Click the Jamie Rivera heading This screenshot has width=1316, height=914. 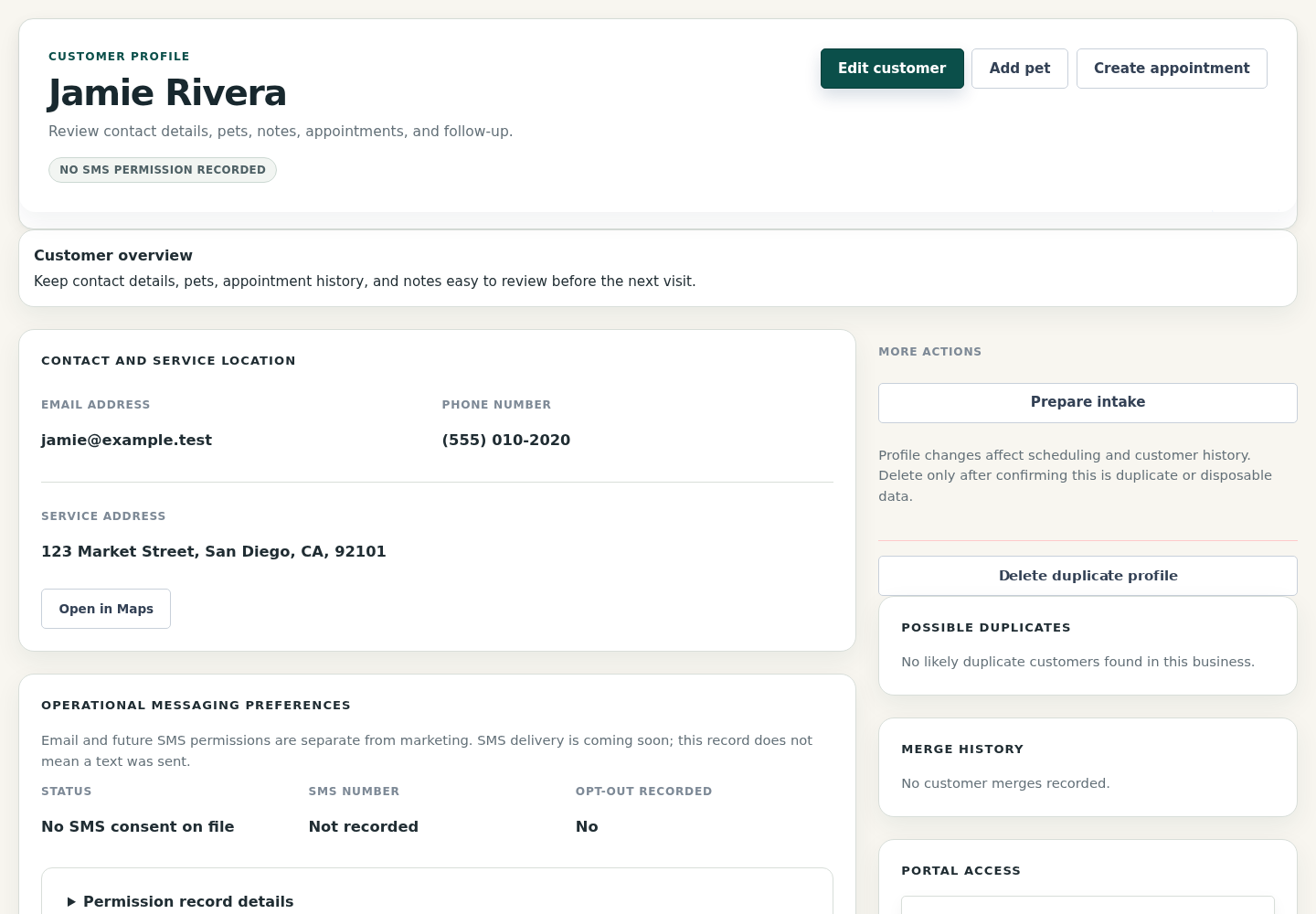(167, 93)
